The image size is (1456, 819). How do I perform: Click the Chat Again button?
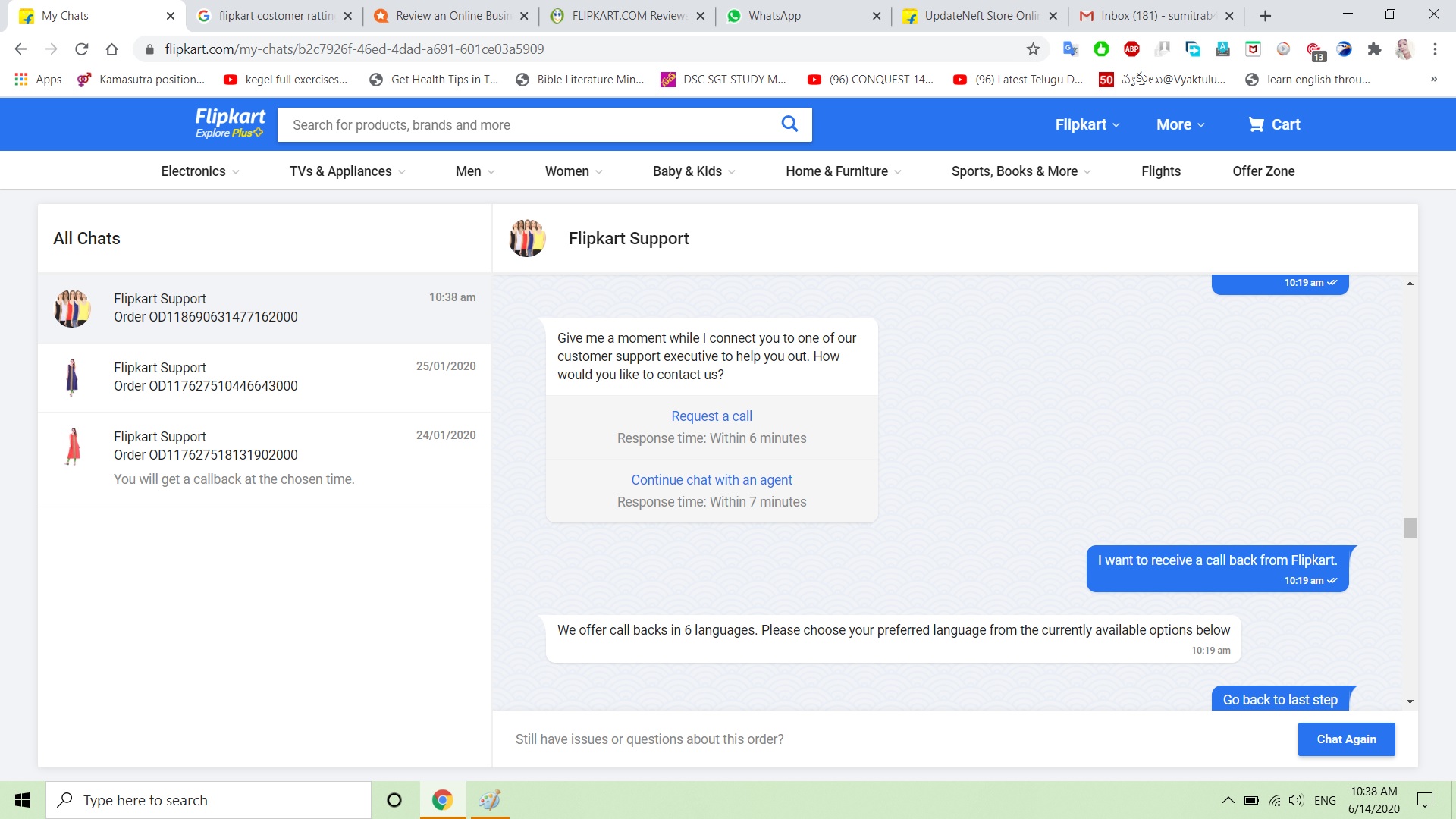tap(1347, 739)
